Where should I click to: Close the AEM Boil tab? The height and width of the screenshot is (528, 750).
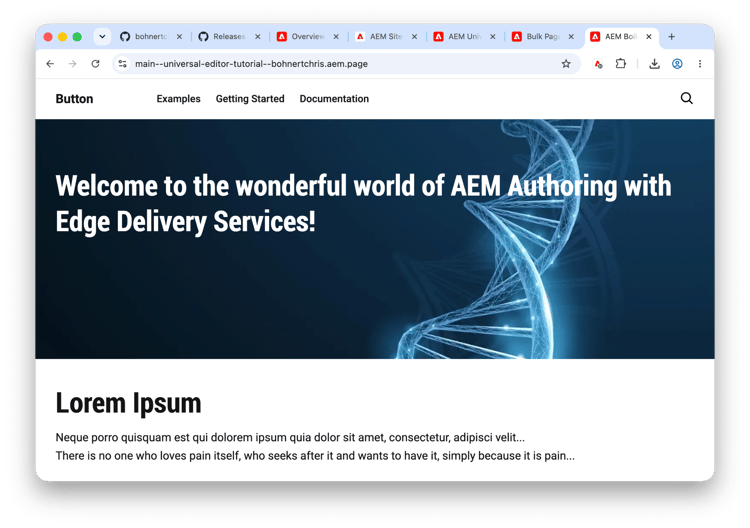[x=649, y=36]
